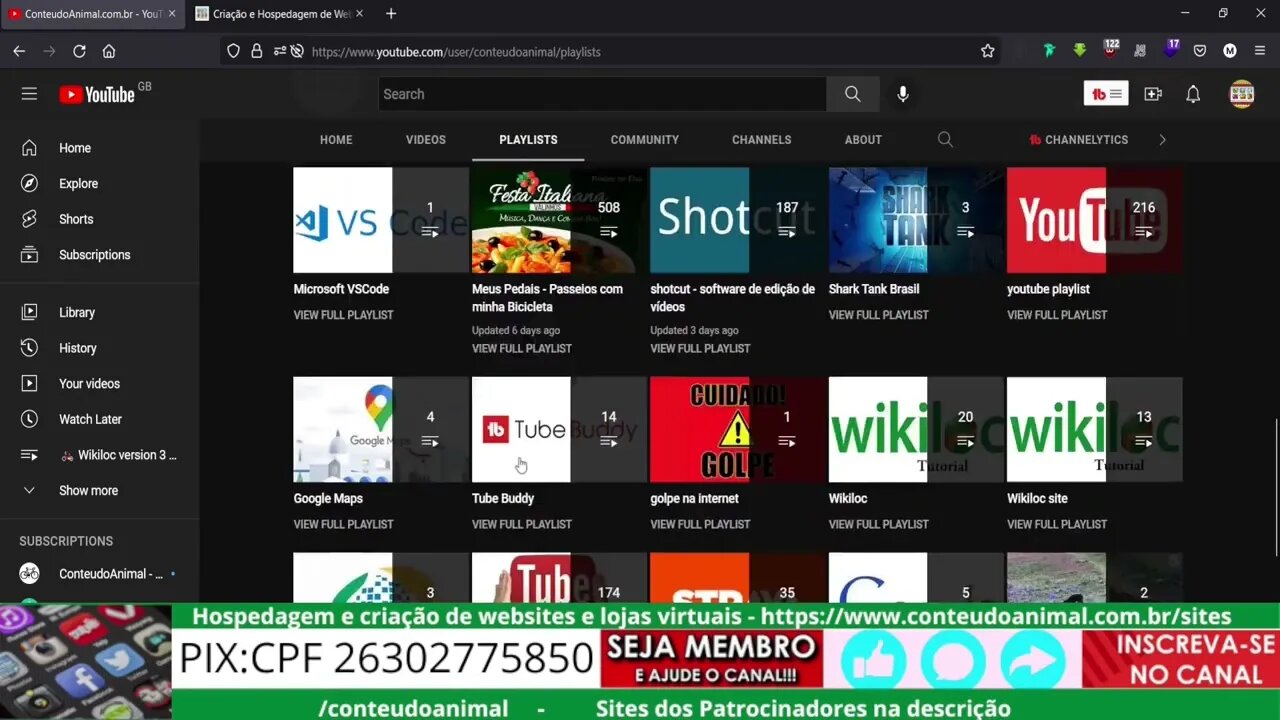Reload the page in the browser
This screenshot has width=1280, height=720.
79,51
